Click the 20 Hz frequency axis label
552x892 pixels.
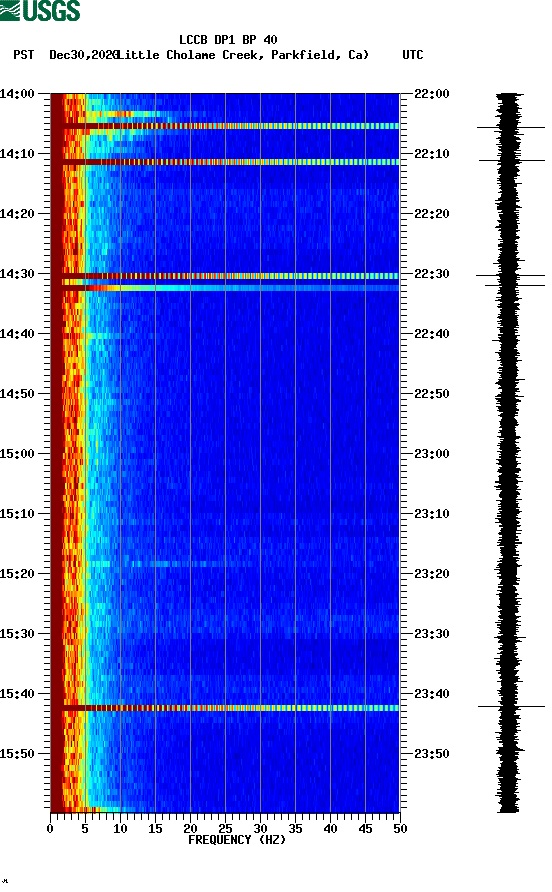190,829
